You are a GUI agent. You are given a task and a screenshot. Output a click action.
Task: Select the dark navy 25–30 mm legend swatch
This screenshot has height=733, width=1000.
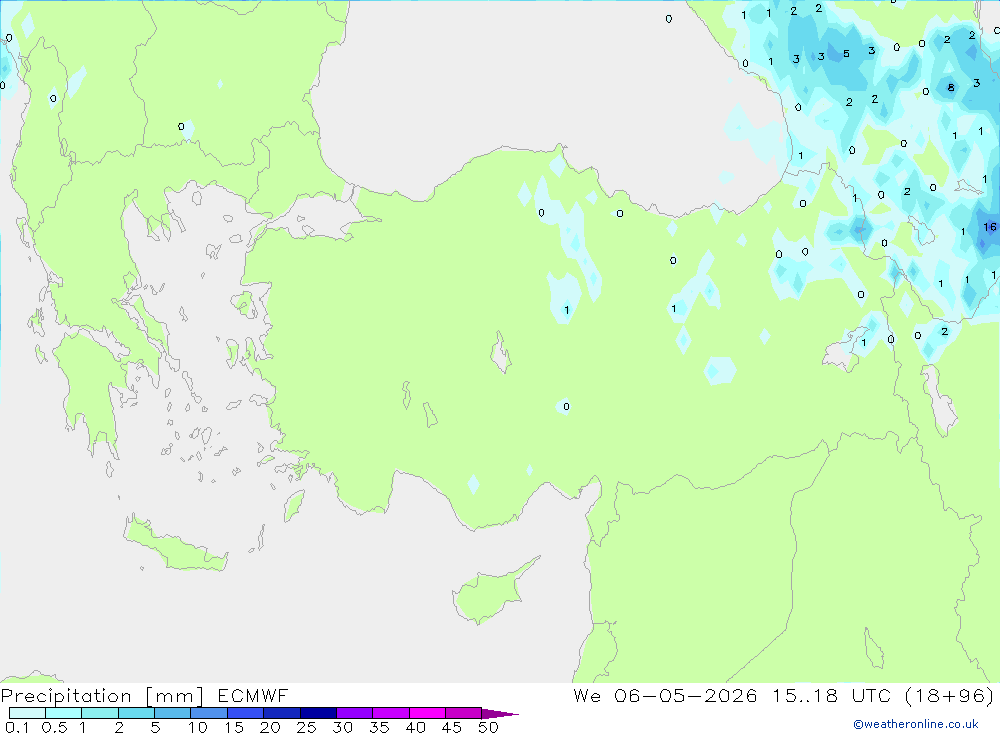[x=318, y=713]
